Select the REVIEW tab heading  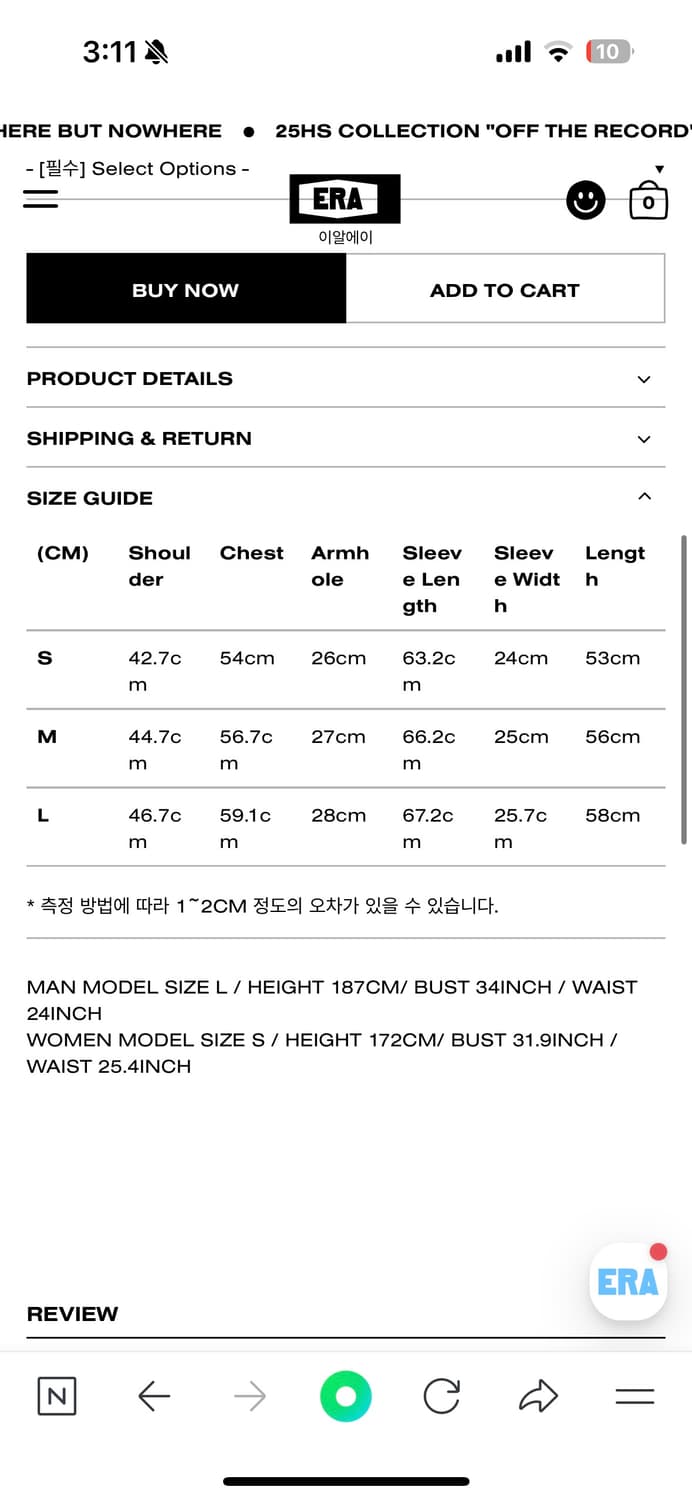click(x=72, y=1314)
